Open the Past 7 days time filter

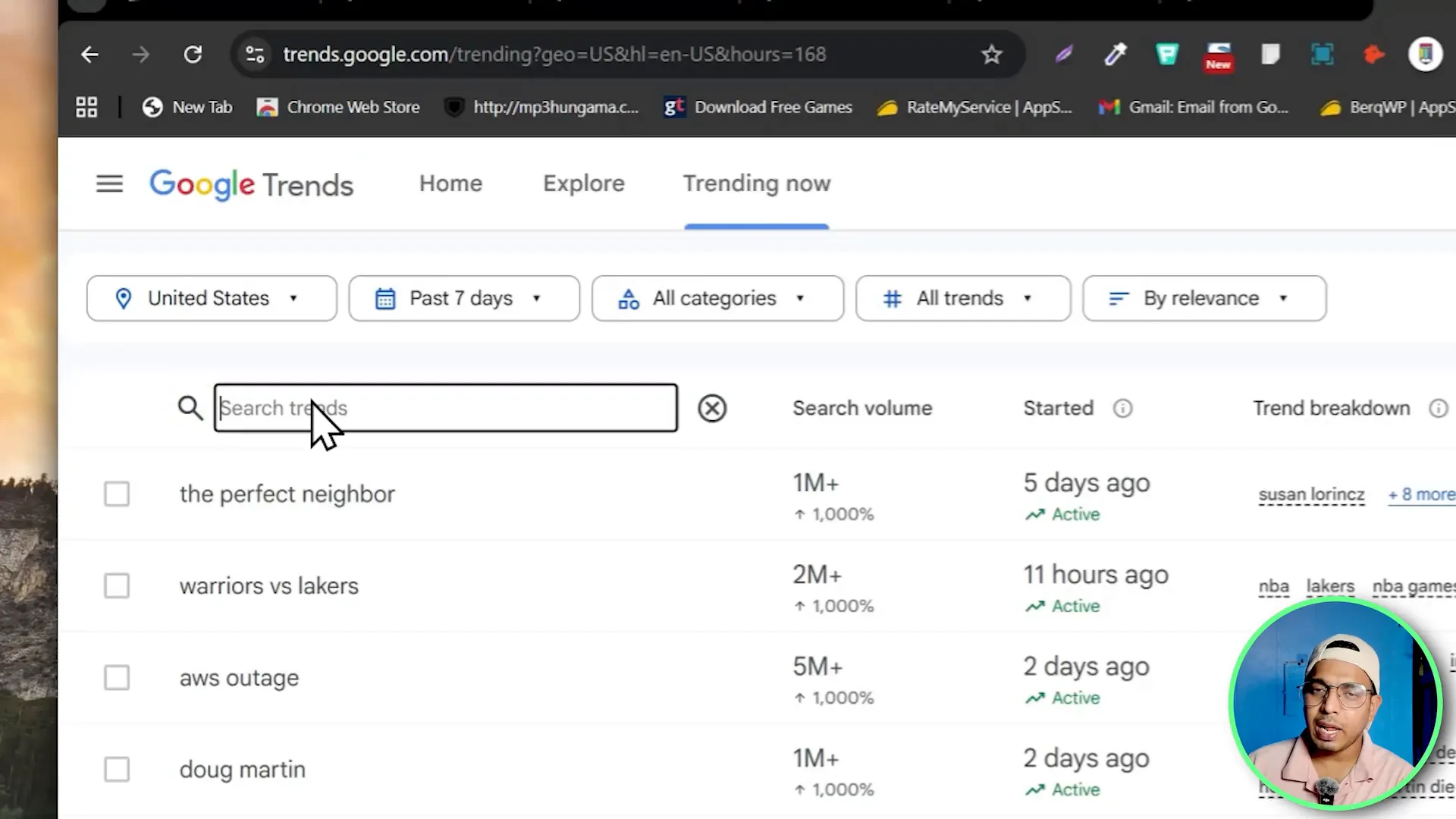(463, 298)
